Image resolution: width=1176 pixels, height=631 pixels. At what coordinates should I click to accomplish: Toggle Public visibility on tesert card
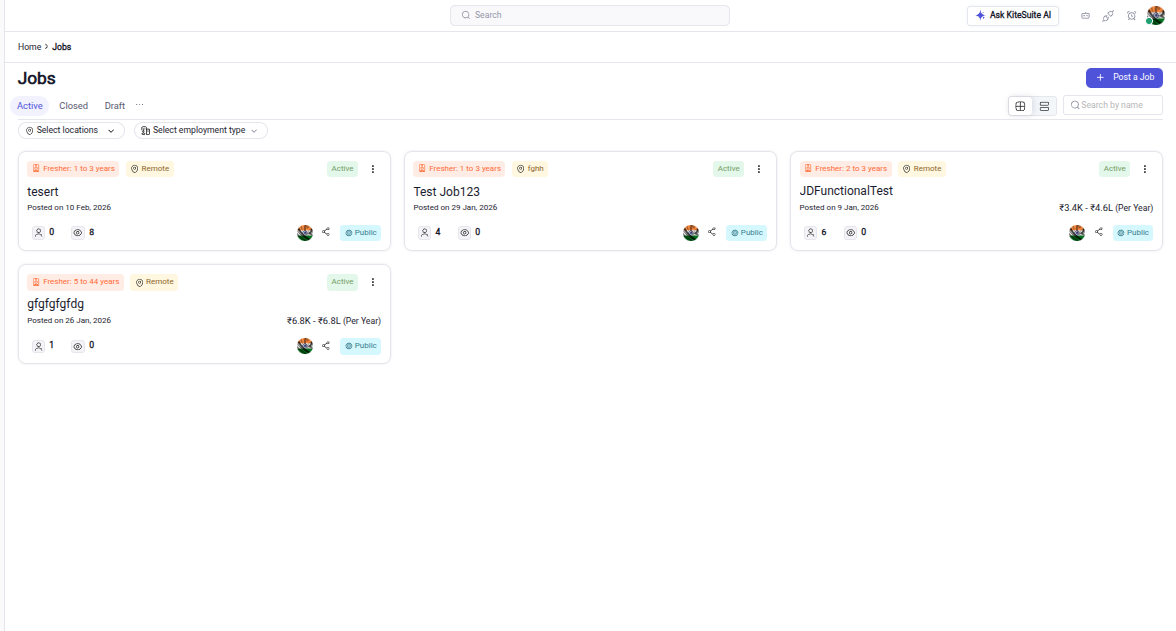pyautogui.click(x=361, y=233)
